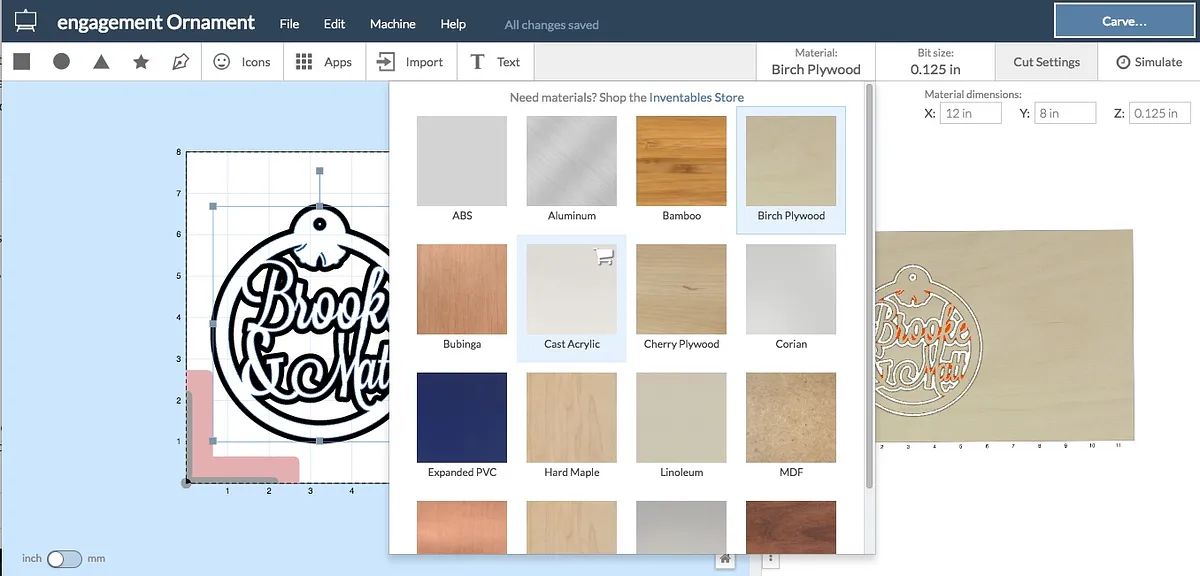Choose Aluminum material
This screenshot has height=576, width=1200.
[572, 169]
